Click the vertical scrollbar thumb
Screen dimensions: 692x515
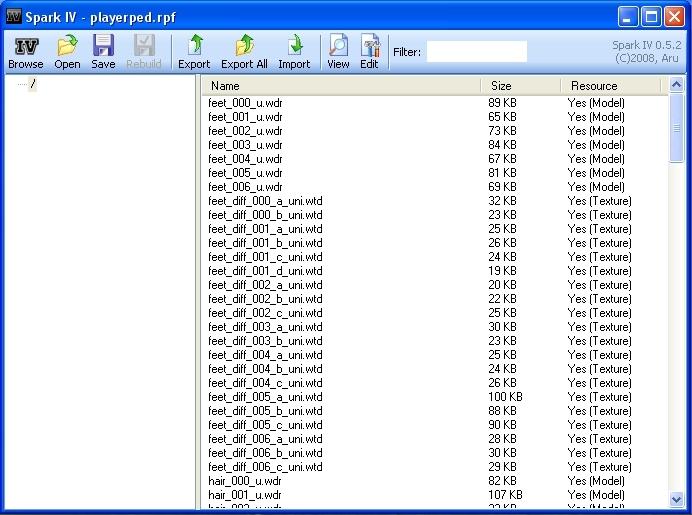[x=677, y=128]
